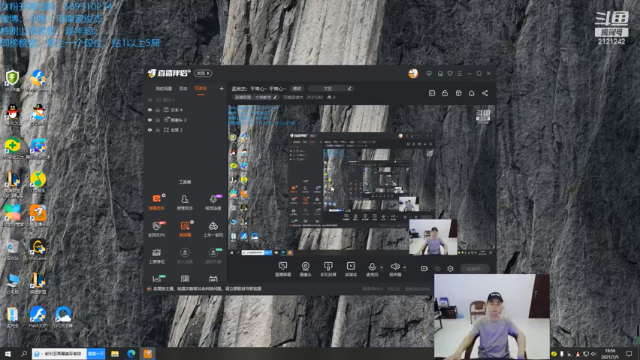
Task: Open the room manager assistant tool
Action: point(184,202)
